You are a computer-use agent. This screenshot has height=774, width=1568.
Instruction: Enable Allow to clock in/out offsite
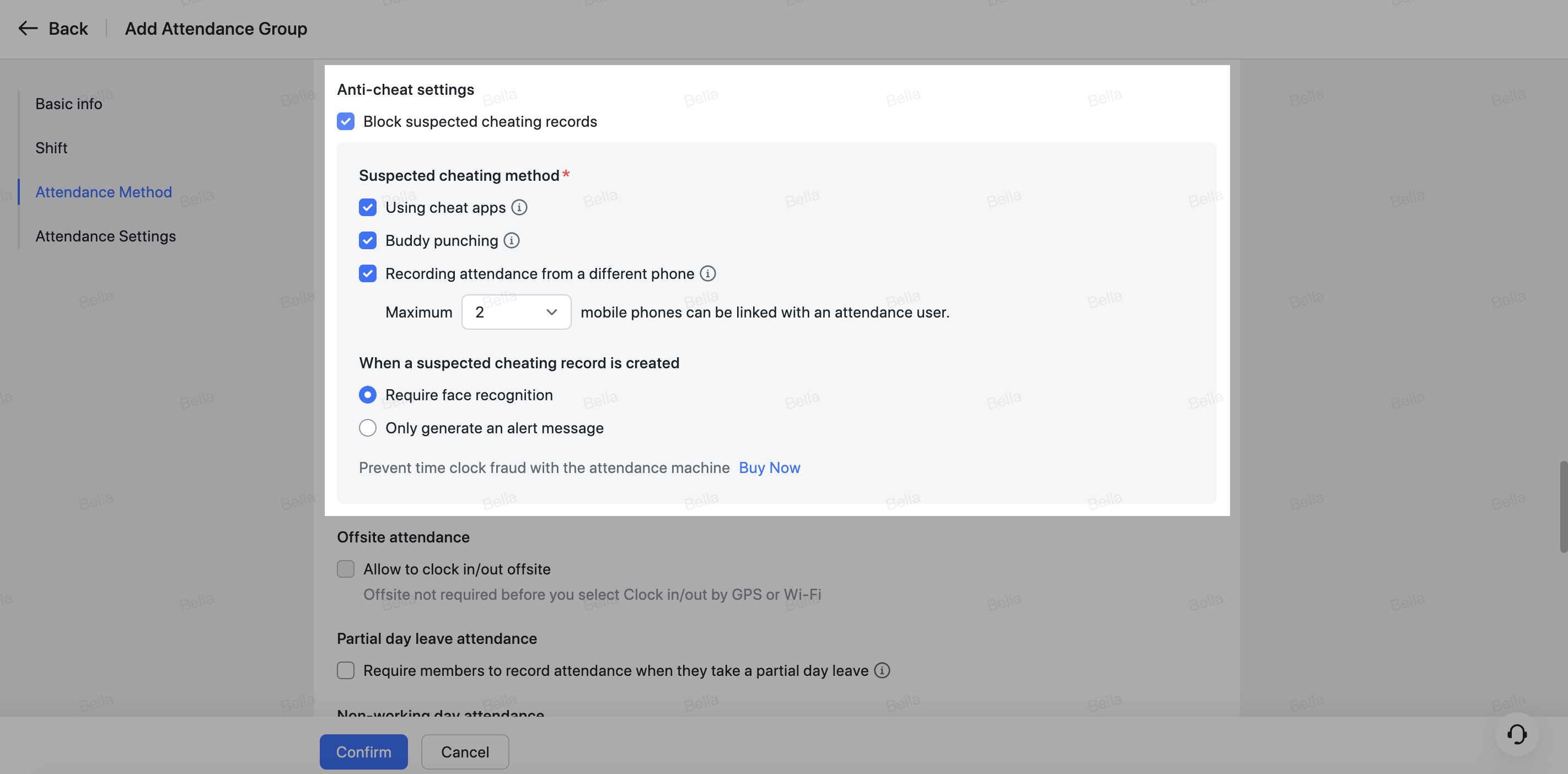point(346,569)
